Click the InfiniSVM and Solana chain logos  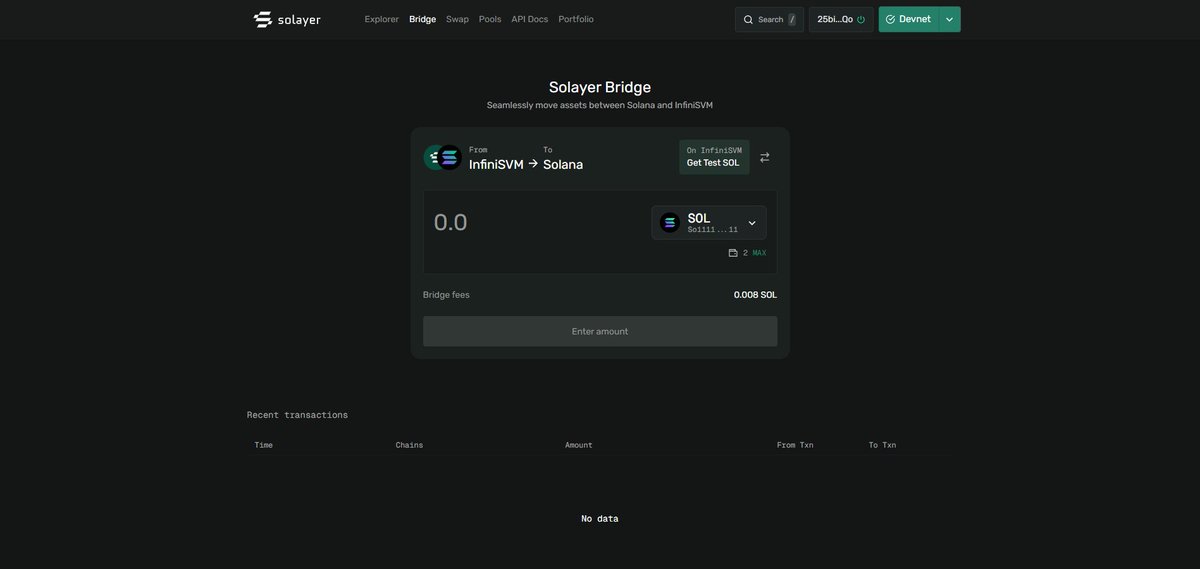(x=442, y=157)
